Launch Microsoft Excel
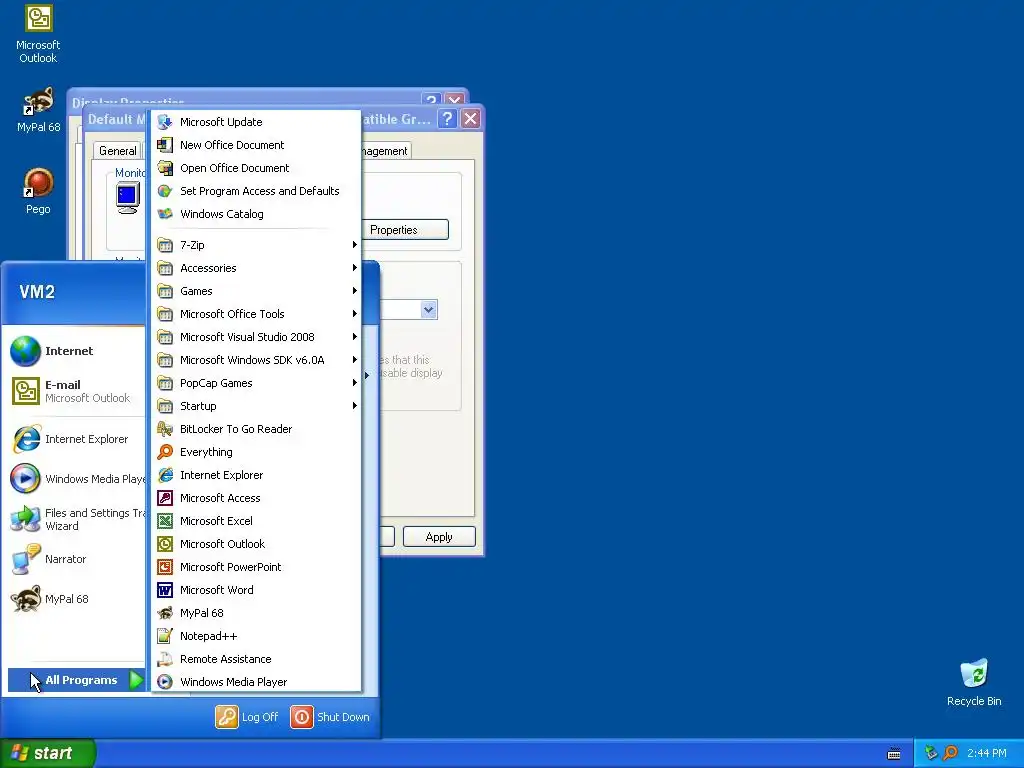The width and height of the screenshot is (1024, 768). pos(256,520)
